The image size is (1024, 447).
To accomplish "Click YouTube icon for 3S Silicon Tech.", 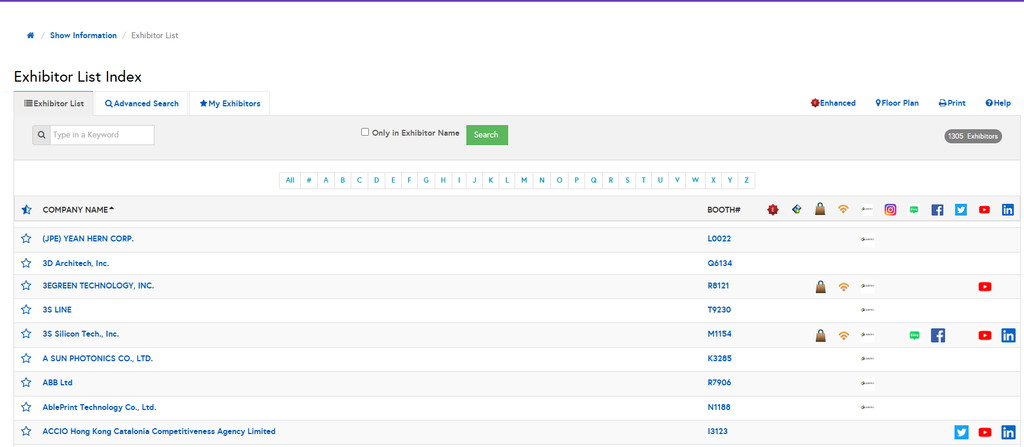I will 985,335.
